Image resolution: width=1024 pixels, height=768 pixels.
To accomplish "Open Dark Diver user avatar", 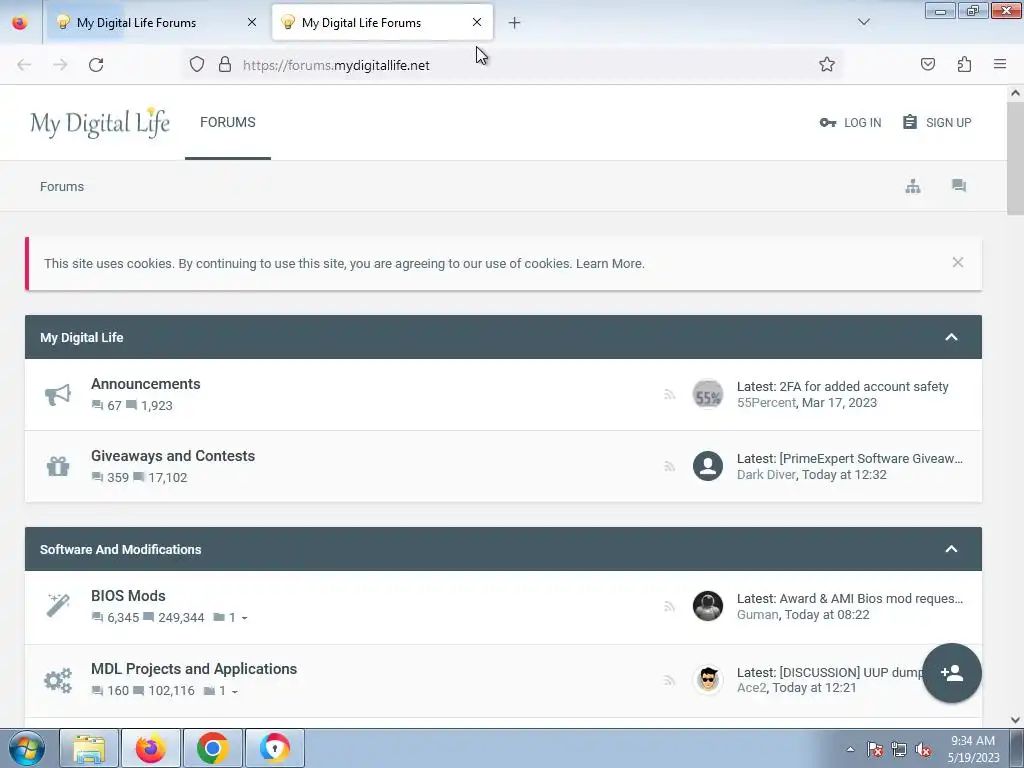I will click(708, 466).
